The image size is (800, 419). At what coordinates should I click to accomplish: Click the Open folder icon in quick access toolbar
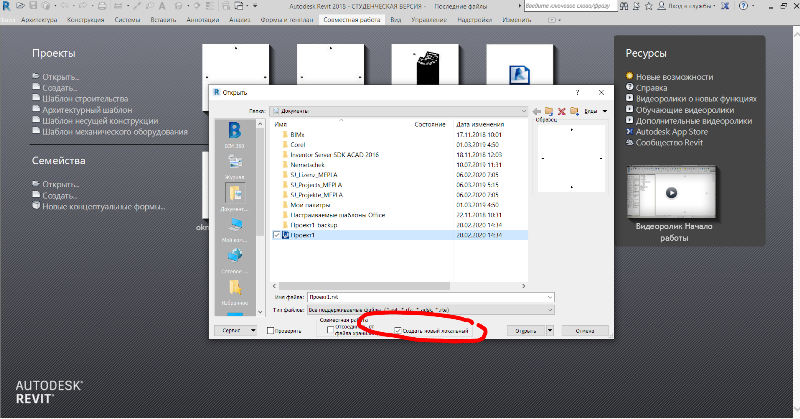point(20,6)
